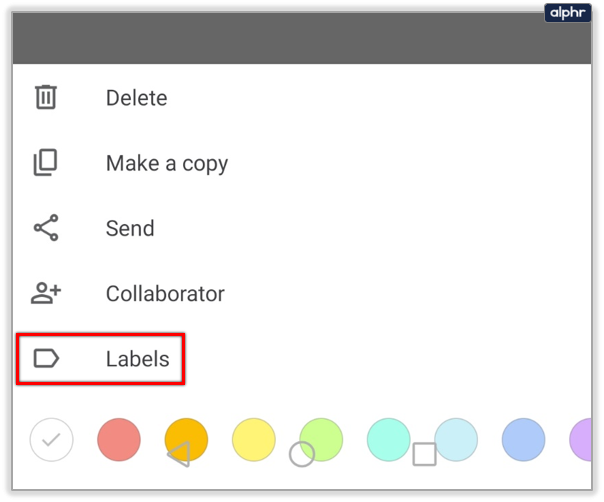Select the Delete menu entry text
This screenshot has height=502, width=604.
point(136,98)
